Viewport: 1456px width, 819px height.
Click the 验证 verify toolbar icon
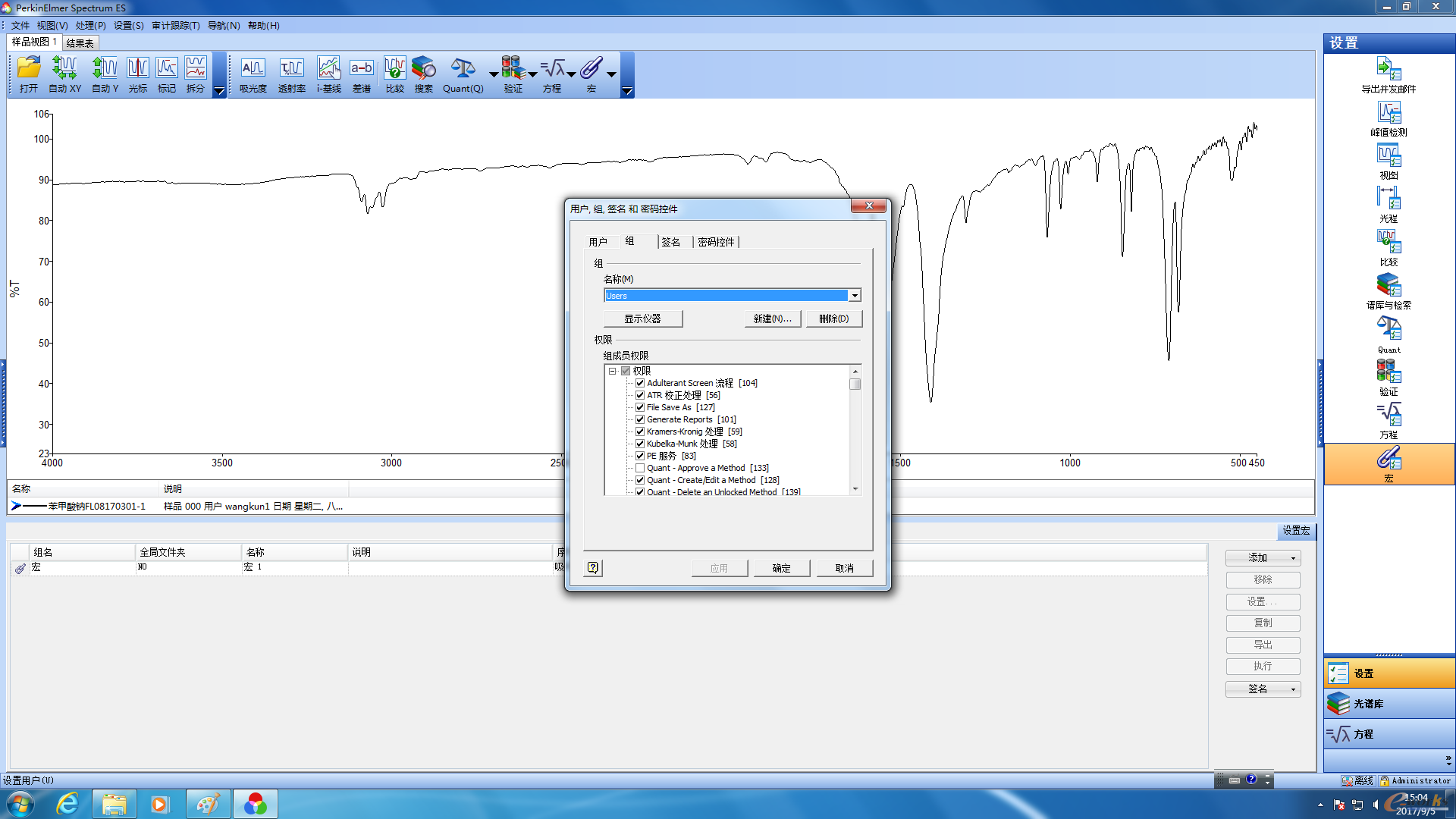pos(513,74)
